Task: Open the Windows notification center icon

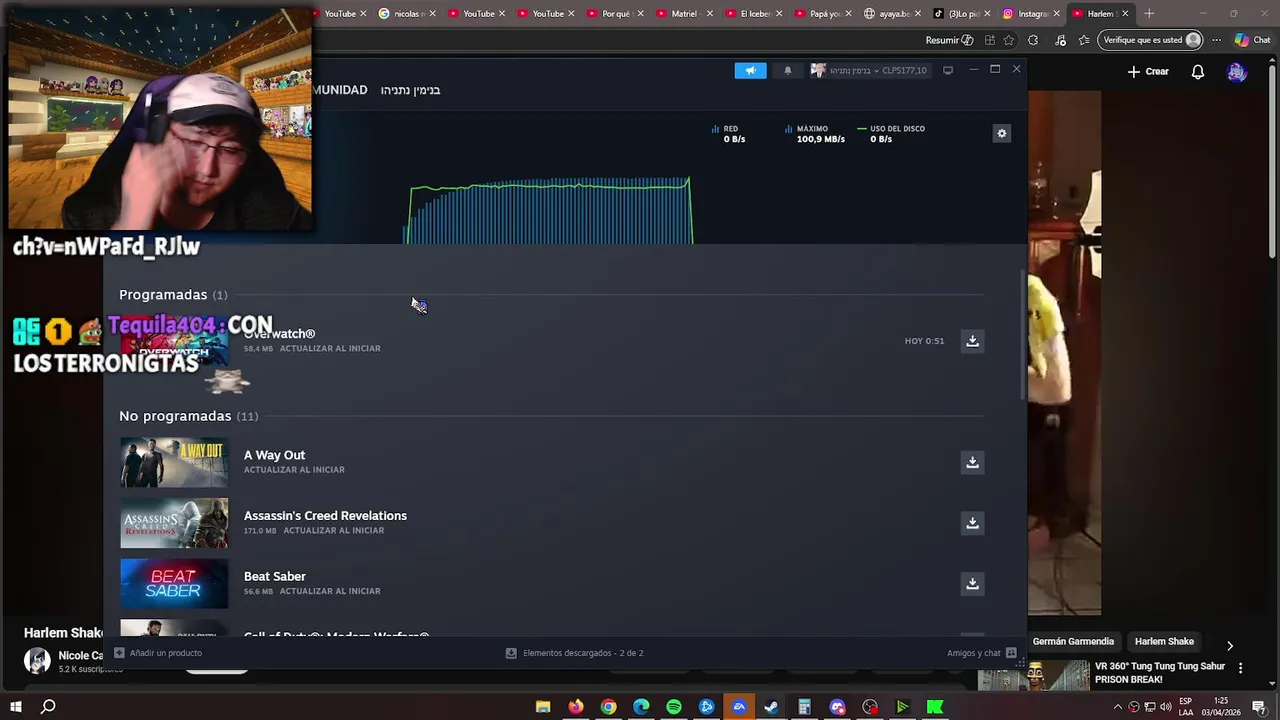Action: point(1260,707)
